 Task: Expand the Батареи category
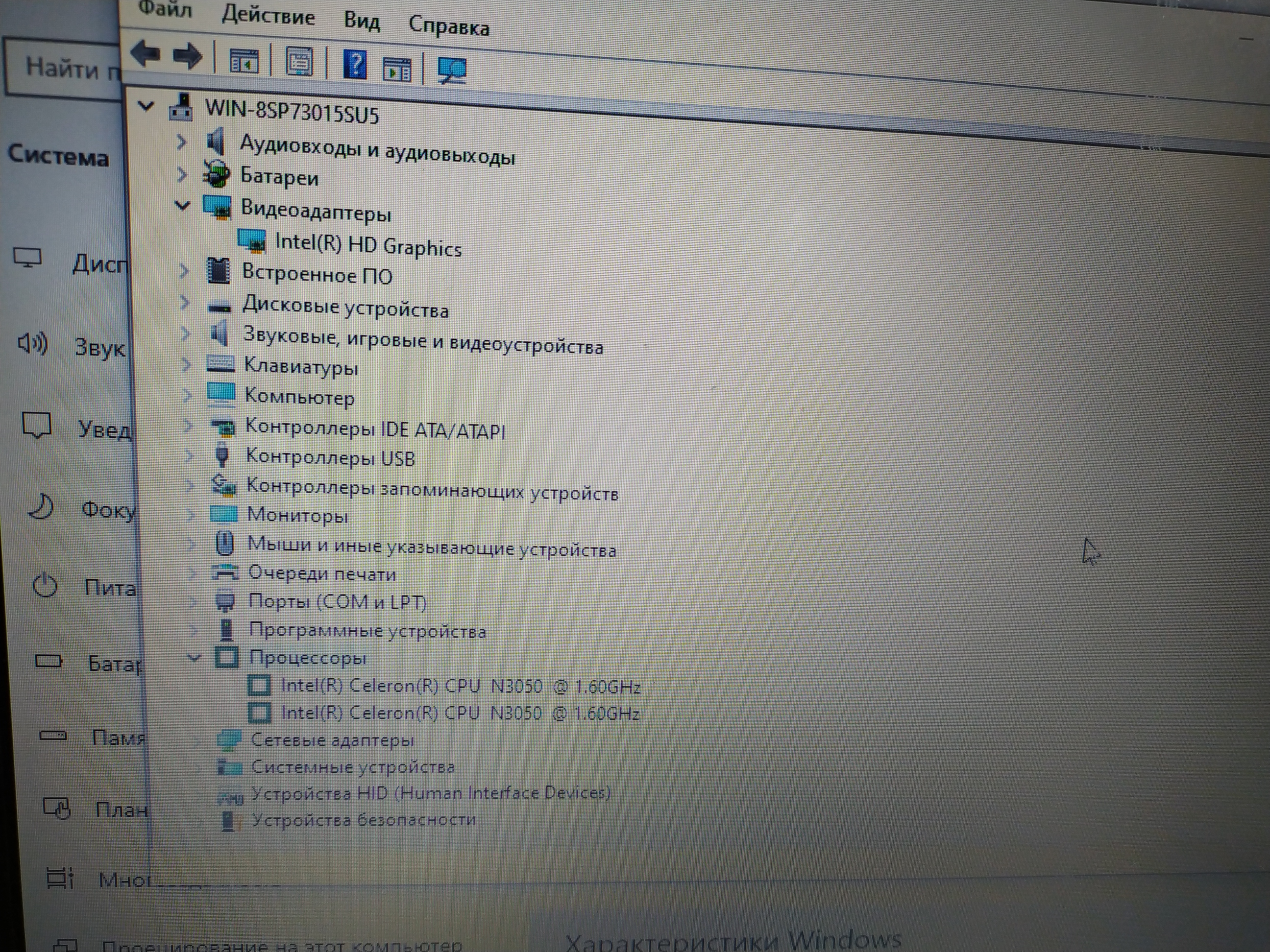(x=182, y=174)
